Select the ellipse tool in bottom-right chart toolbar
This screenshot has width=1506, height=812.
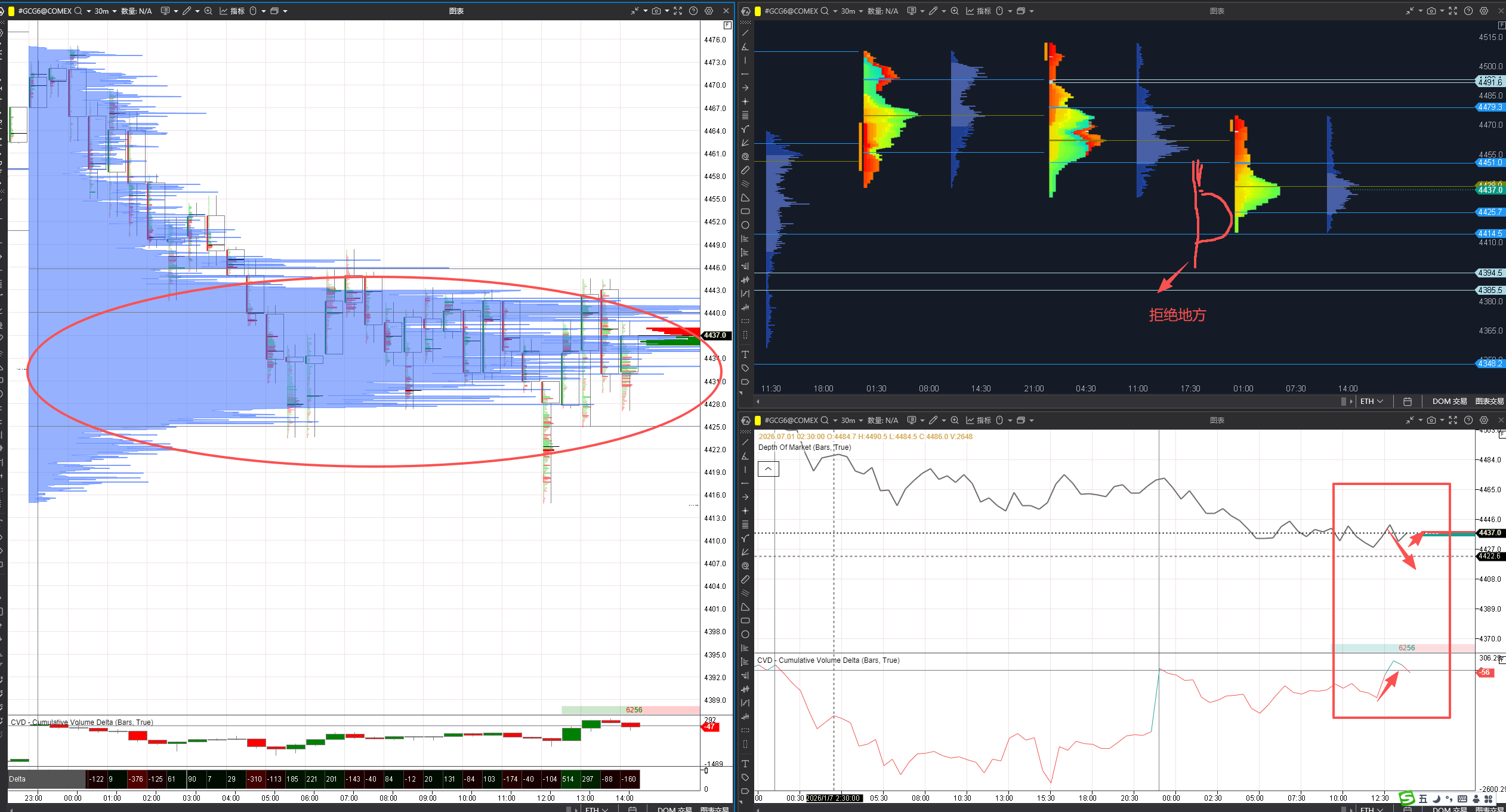(x=745, y=634)
